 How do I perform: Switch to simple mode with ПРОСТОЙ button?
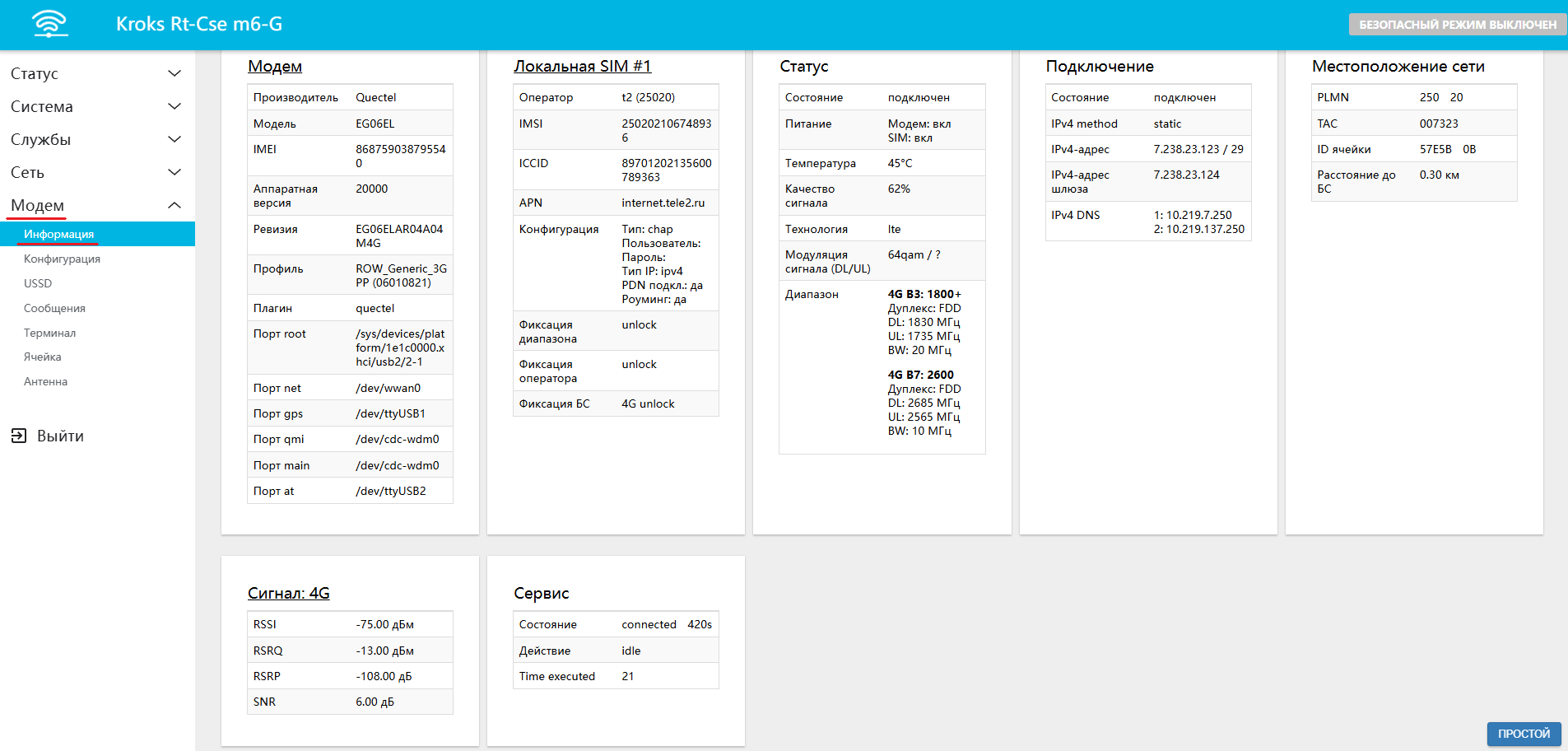tap(1523, 734)
